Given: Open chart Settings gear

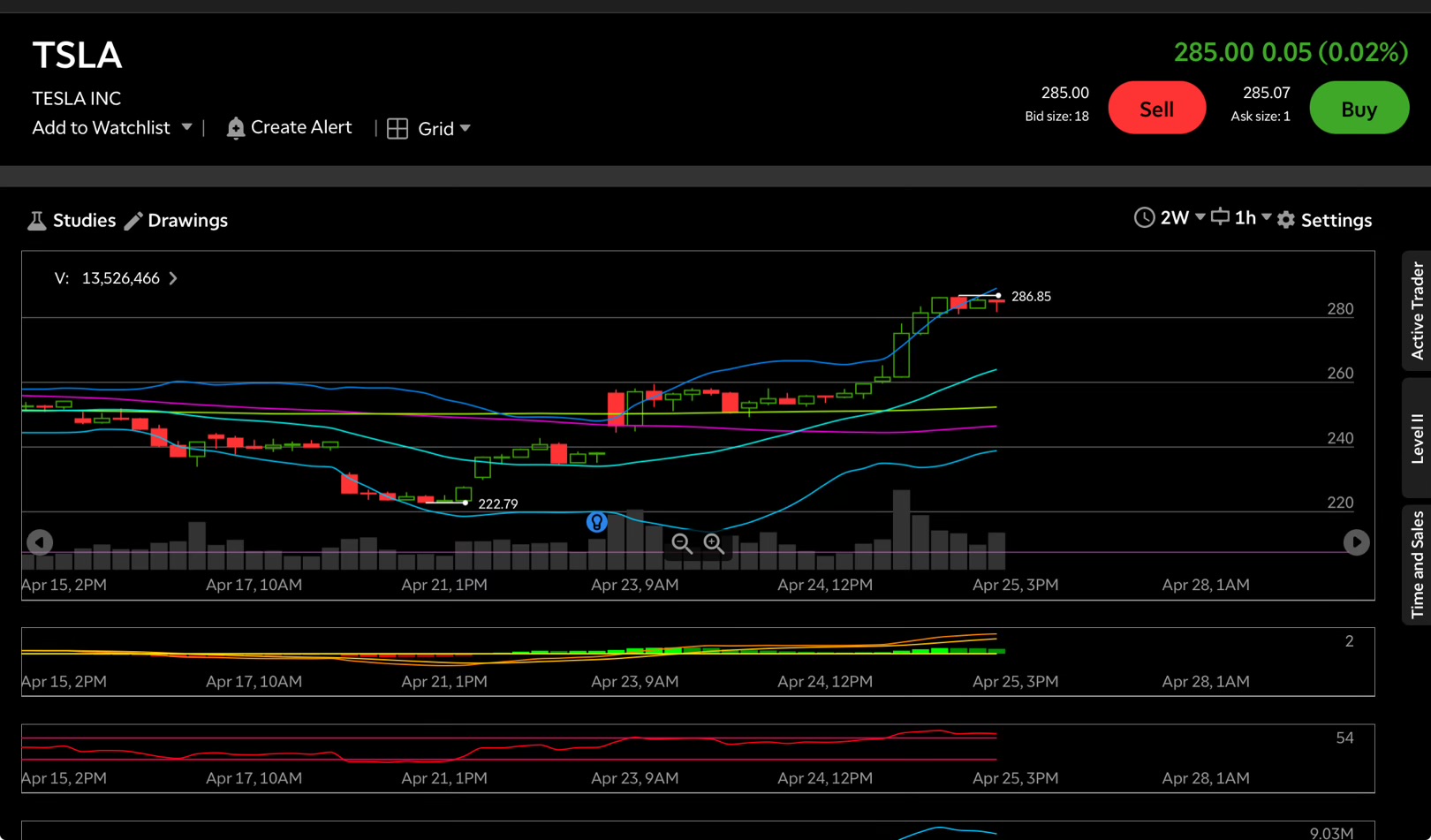Looking at the screenshot, I should pos(1286,220).
